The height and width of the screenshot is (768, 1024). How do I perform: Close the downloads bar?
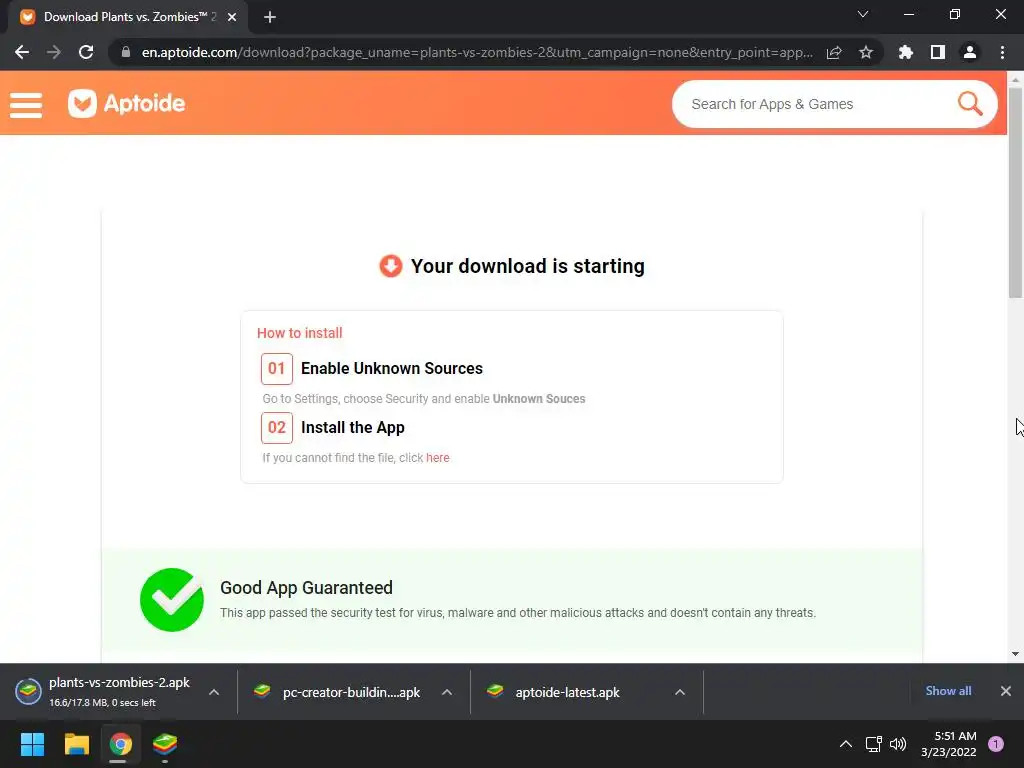point(1006,691)
